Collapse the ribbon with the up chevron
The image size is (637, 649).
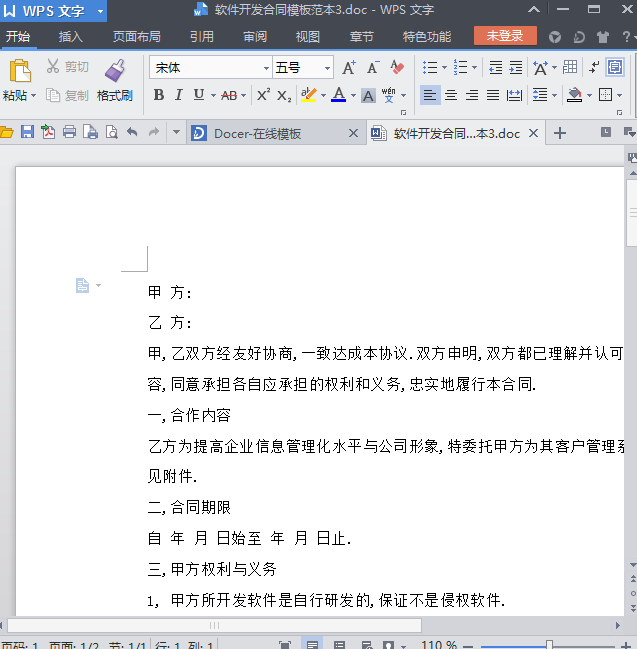coord(534,9)
